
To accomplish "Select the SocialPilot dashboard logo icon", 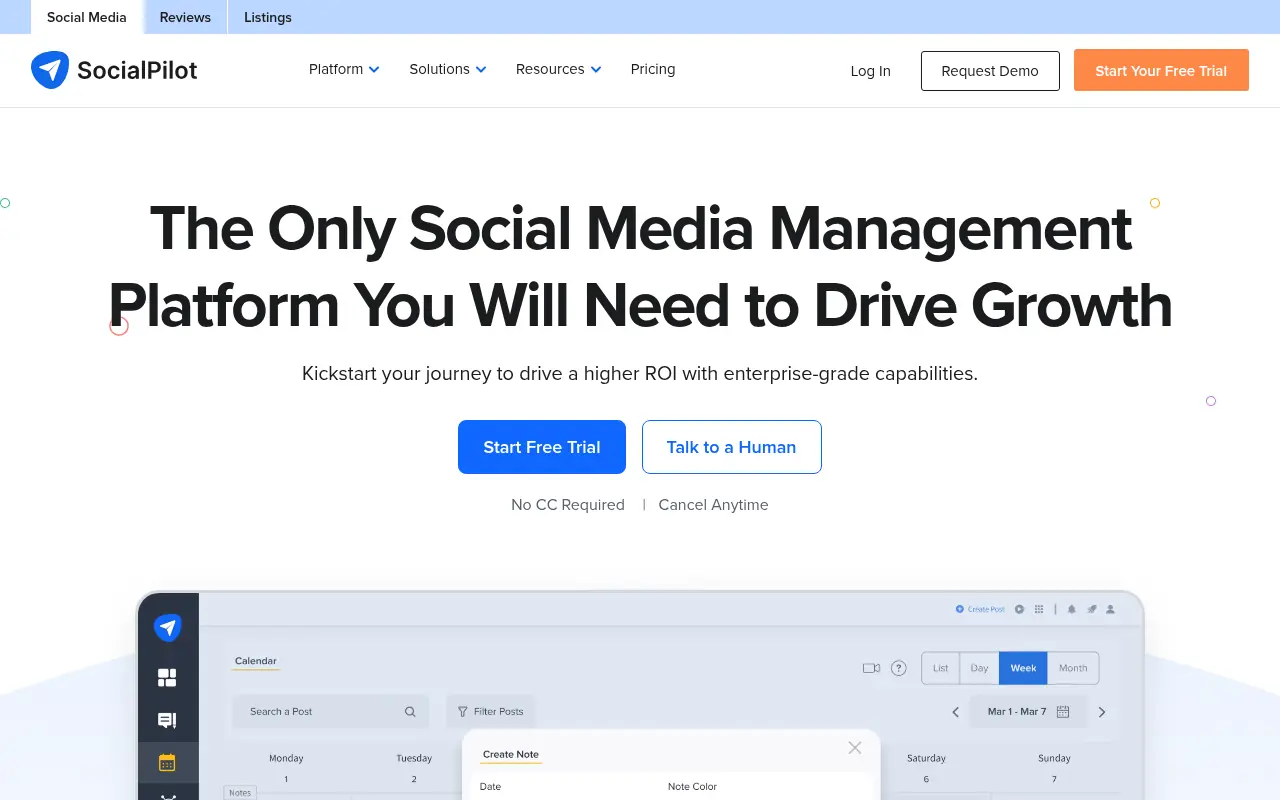I will coord(168,627).
